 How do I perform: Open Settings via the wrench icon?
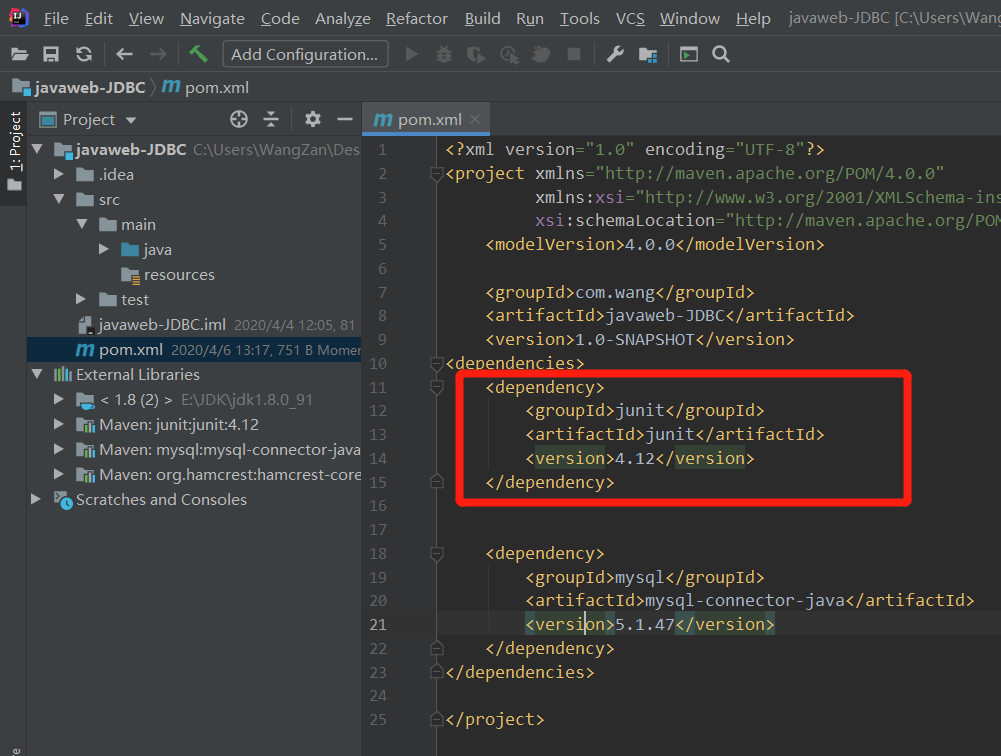coord(615,55)
